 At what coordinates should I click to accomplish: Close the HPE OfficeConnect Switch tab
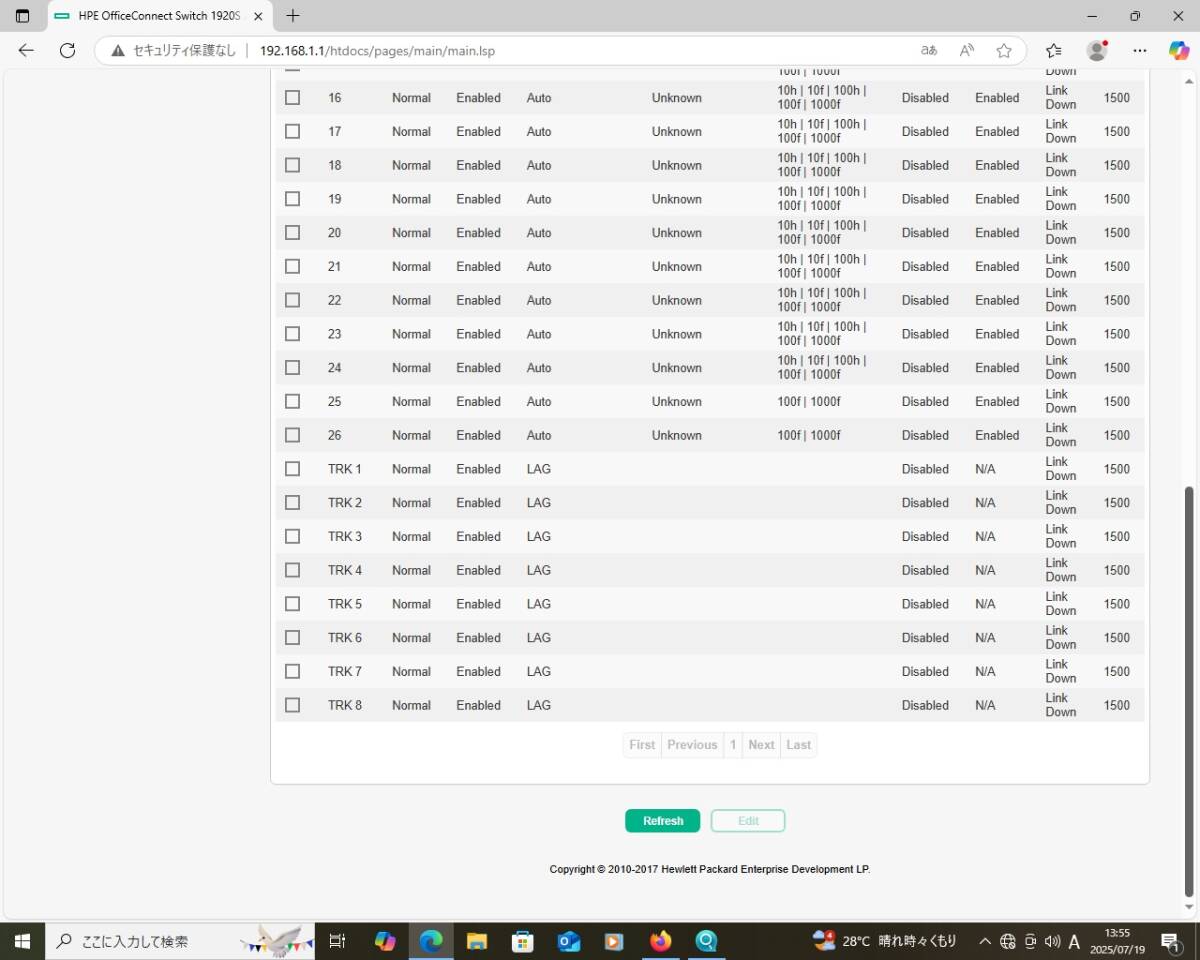click(x=258, y=16)
